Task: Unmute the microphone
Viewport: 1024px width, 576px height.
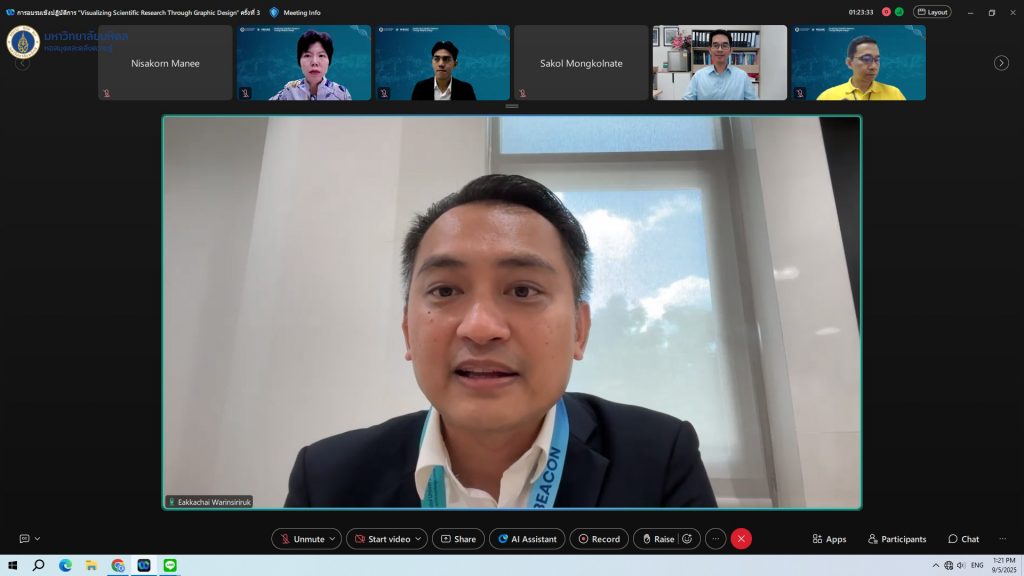Action: pyautogui.click(x=300, y=539)
